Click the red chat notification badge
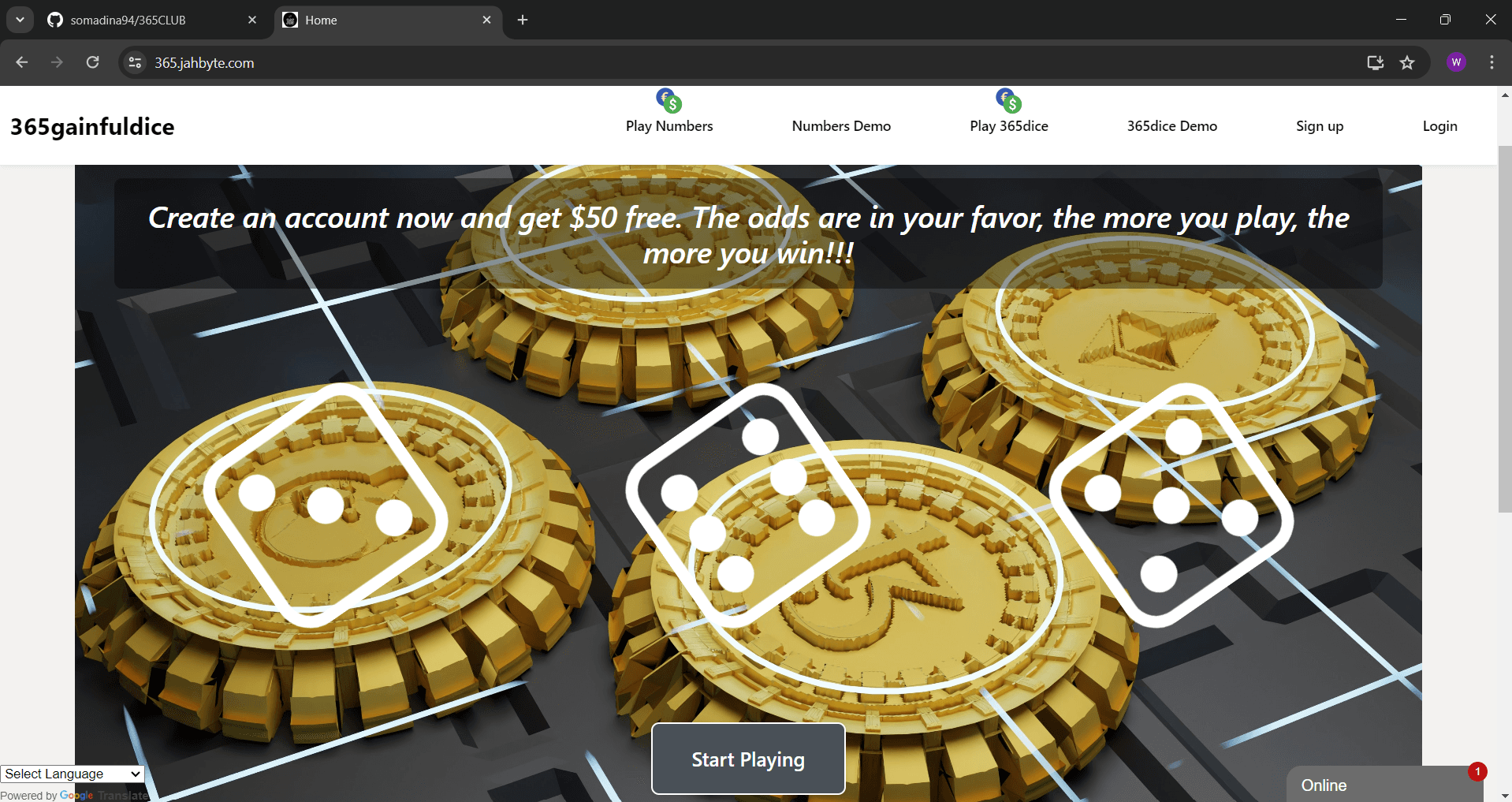The image size is (1512, 802). coord(1477,772)
